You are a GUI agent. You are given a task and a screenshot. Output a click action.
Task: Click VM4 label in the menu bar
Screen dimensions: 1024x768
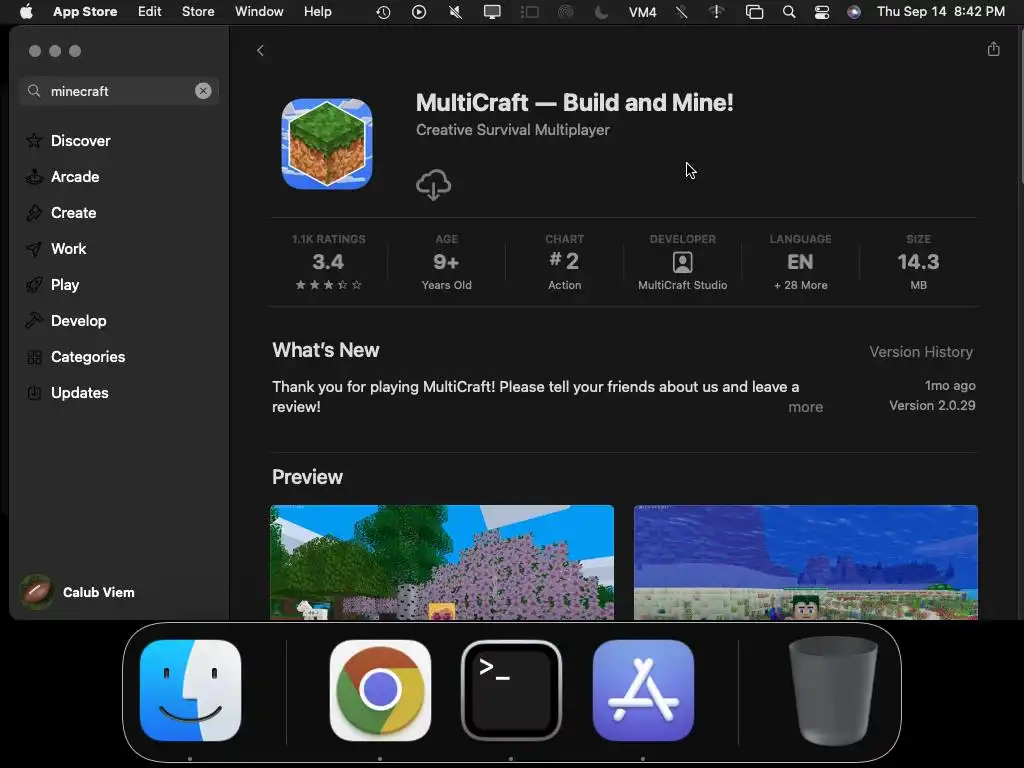[x=642, y=12]
